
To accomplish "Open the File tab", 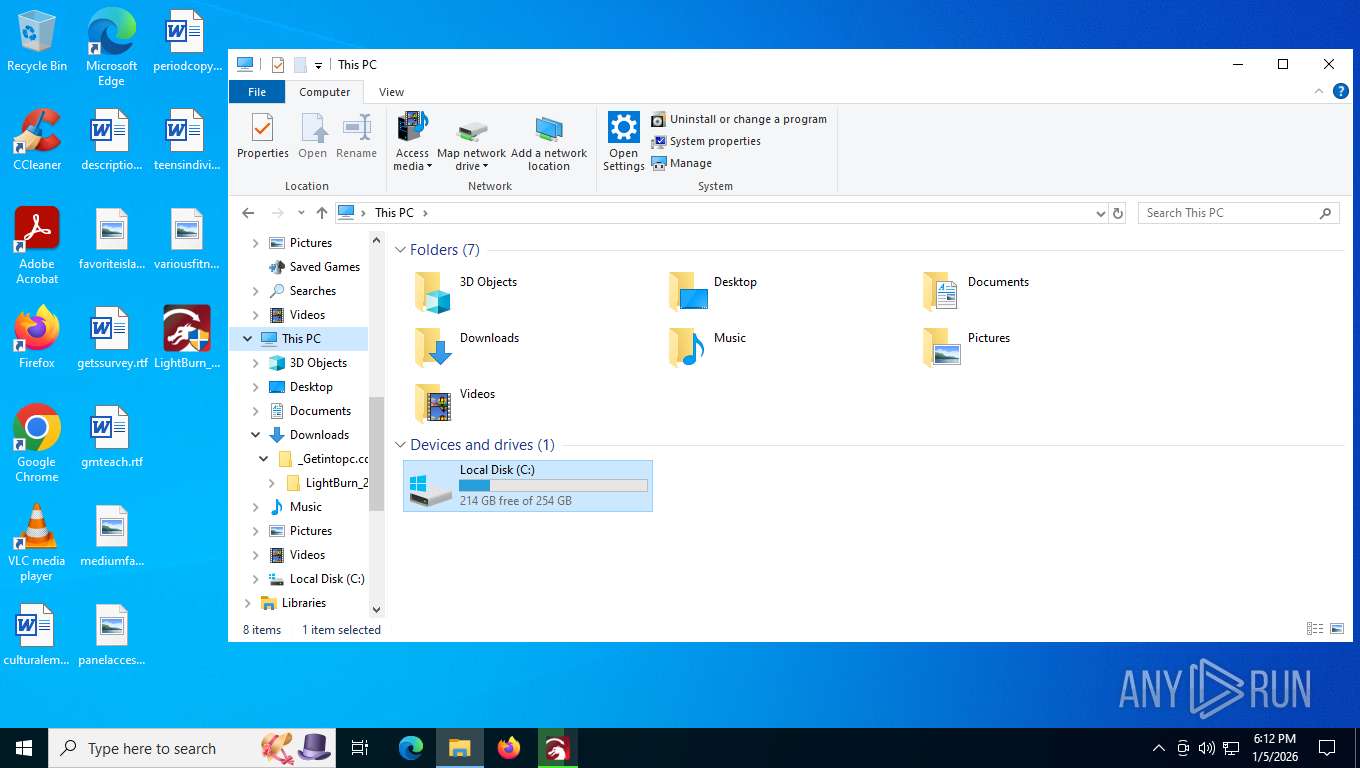I will (x=257, y=92).
